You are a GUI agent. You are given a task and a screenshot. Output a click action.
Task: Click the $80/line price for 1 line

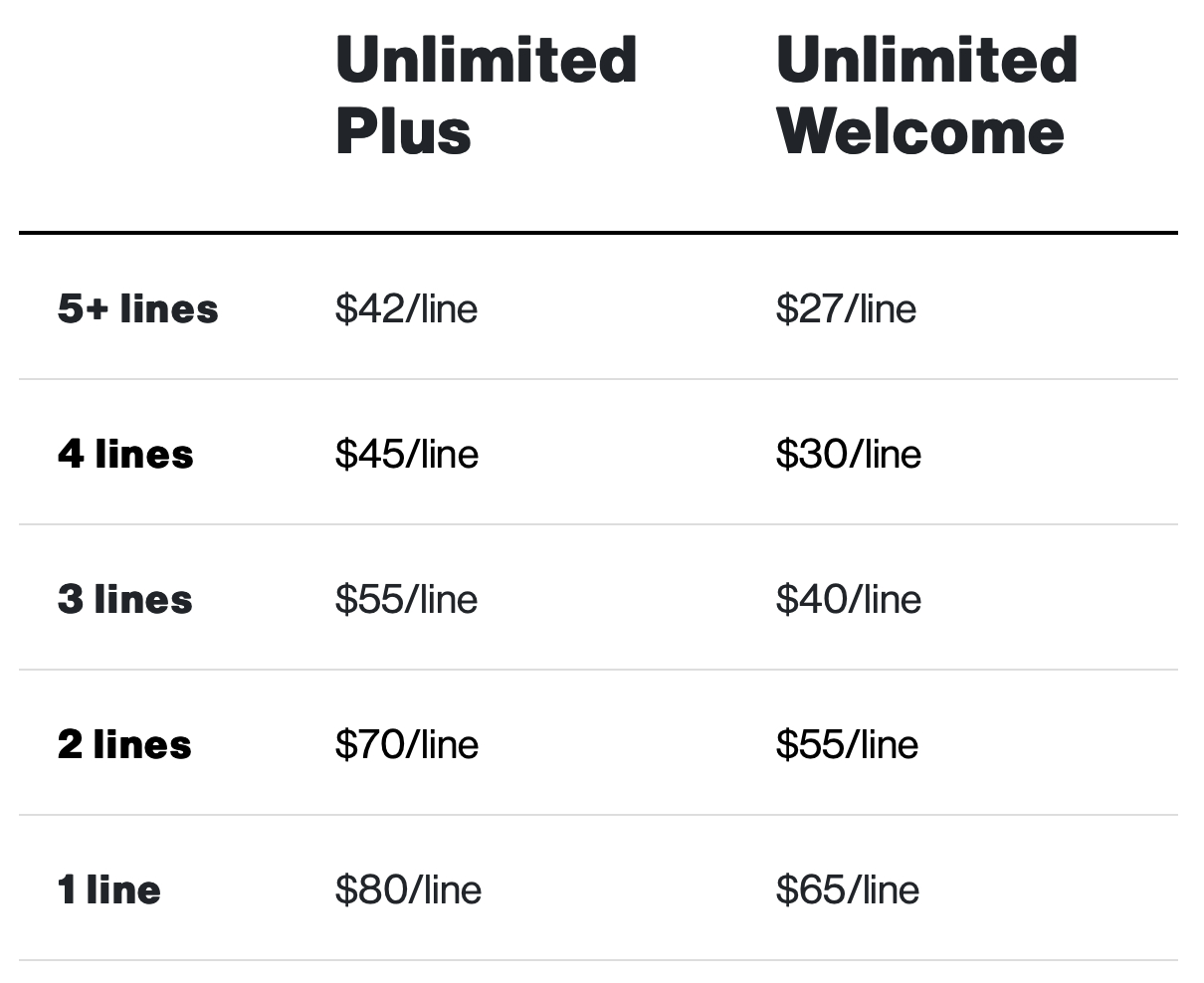coord(408,889)
